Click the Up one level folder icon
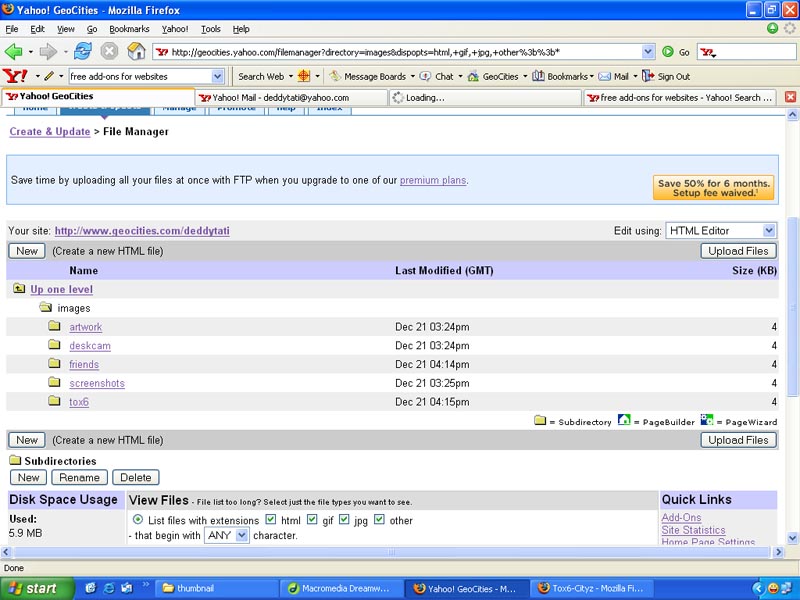800x600 pixels. tap(19, 289)
